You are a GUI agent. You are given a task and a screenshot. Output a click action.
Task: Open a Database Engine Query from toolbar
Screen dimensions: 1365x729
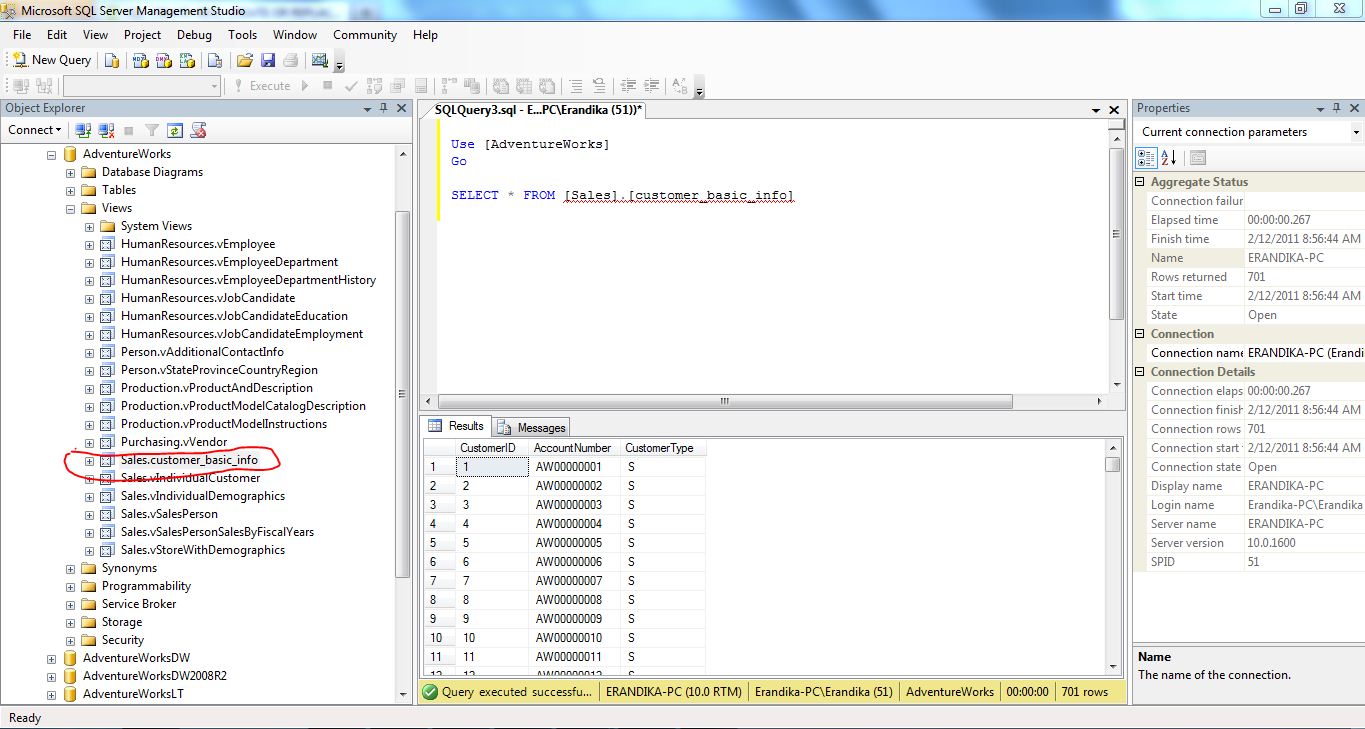[x=112, y=60]
